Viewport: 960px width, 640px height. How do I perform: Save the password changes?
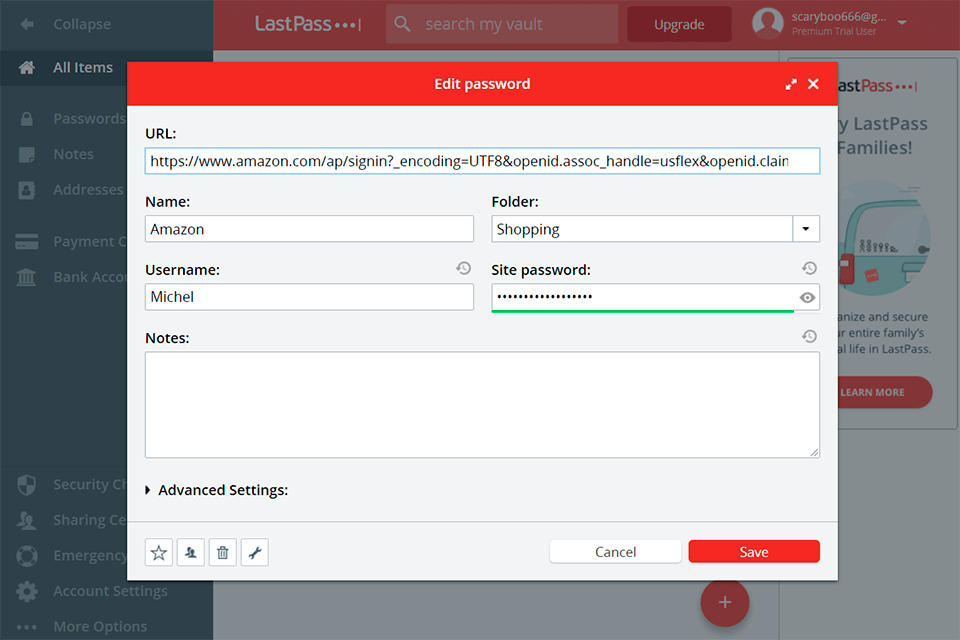[x=754, y=552]
